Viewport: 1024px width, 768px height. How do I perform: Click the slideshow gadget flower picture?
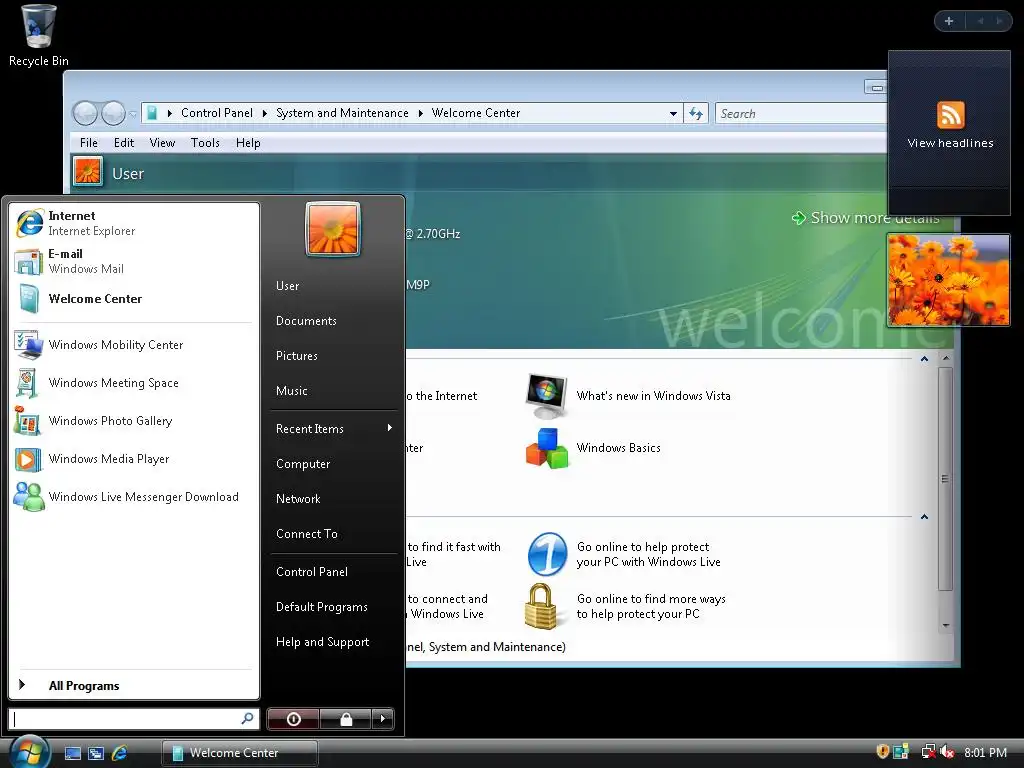[x=948, y=280]
